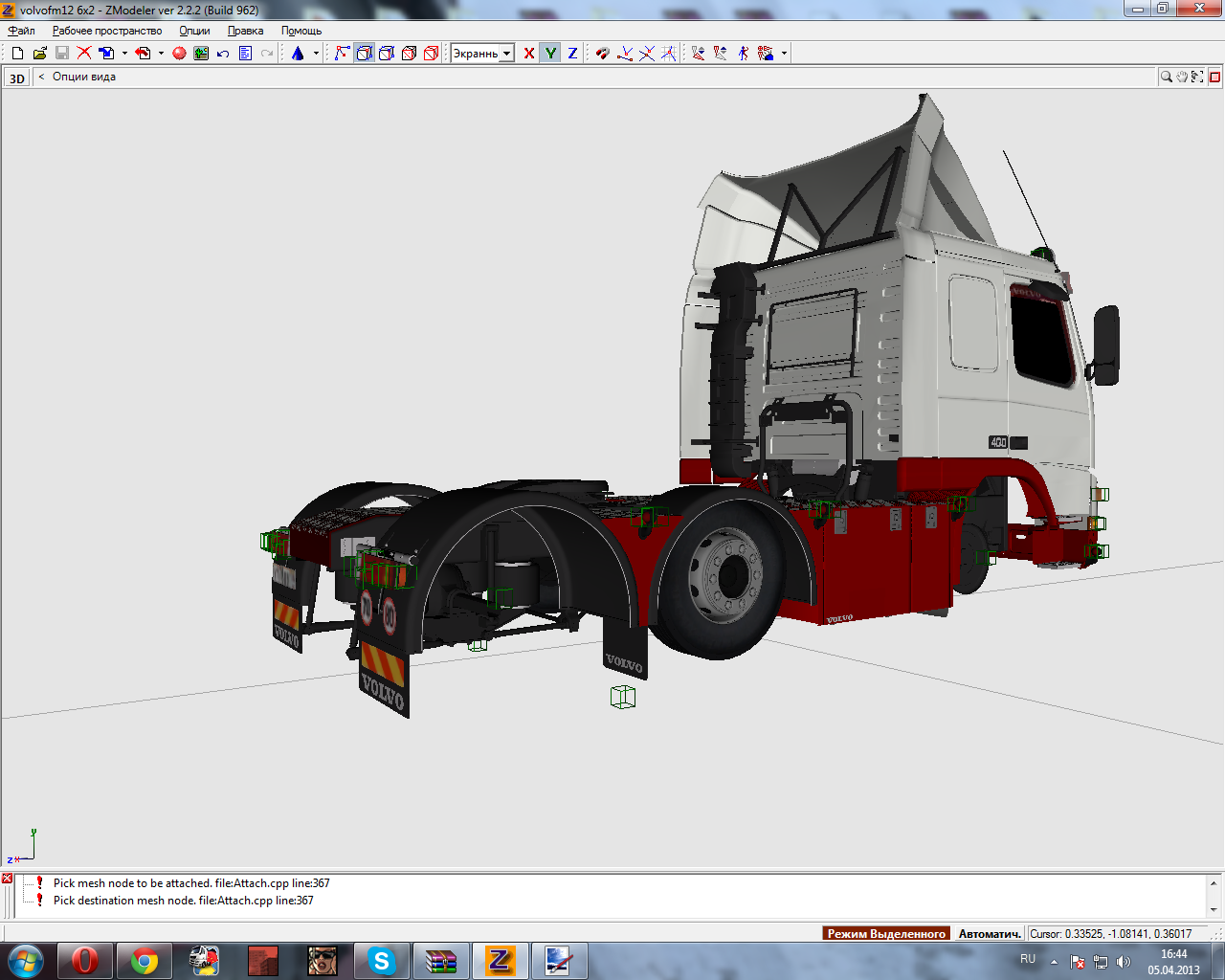Click the snap to intersection icon

click(x=647, y=54)
